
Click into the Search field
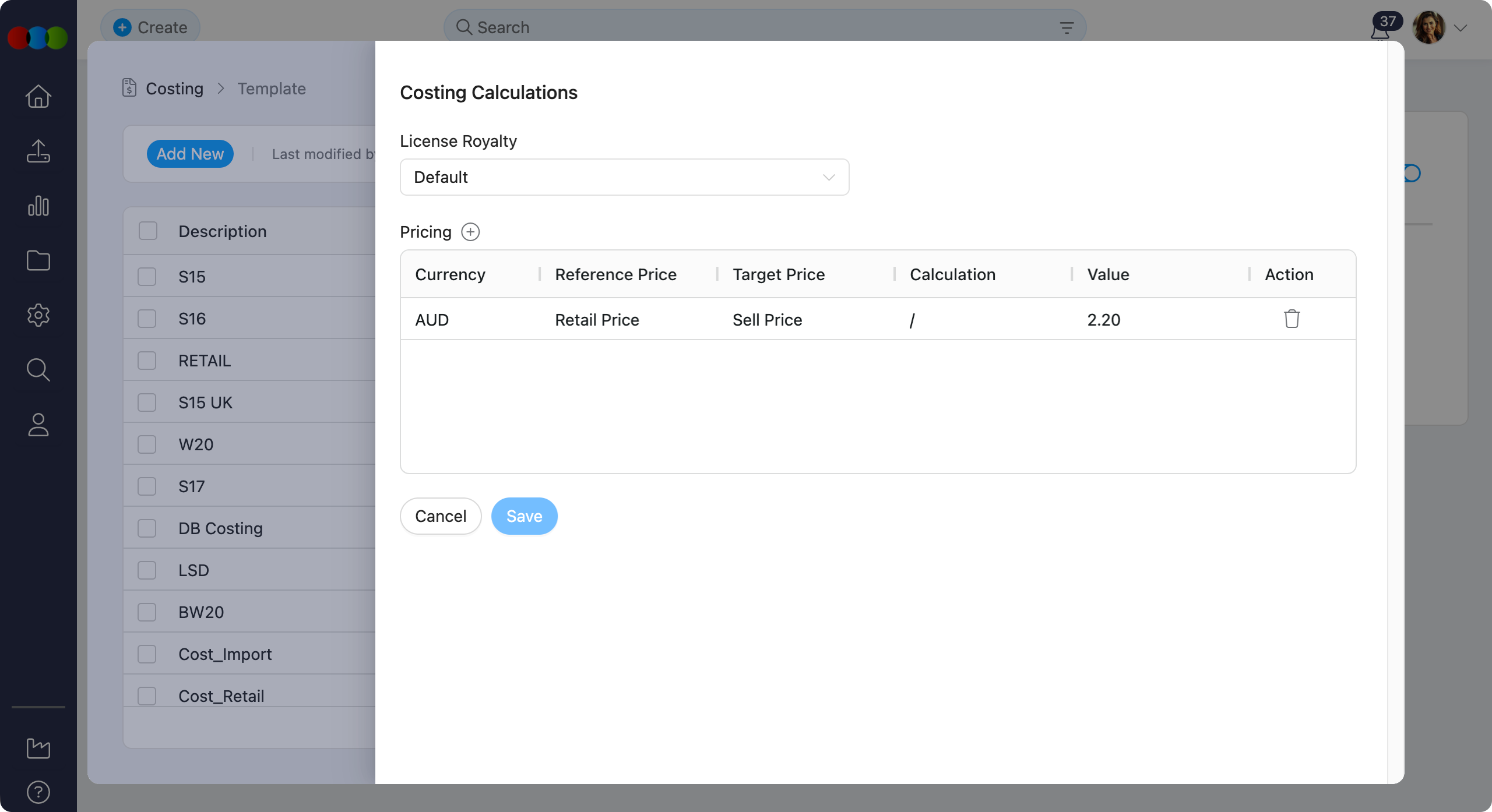[x=758, y=27]
